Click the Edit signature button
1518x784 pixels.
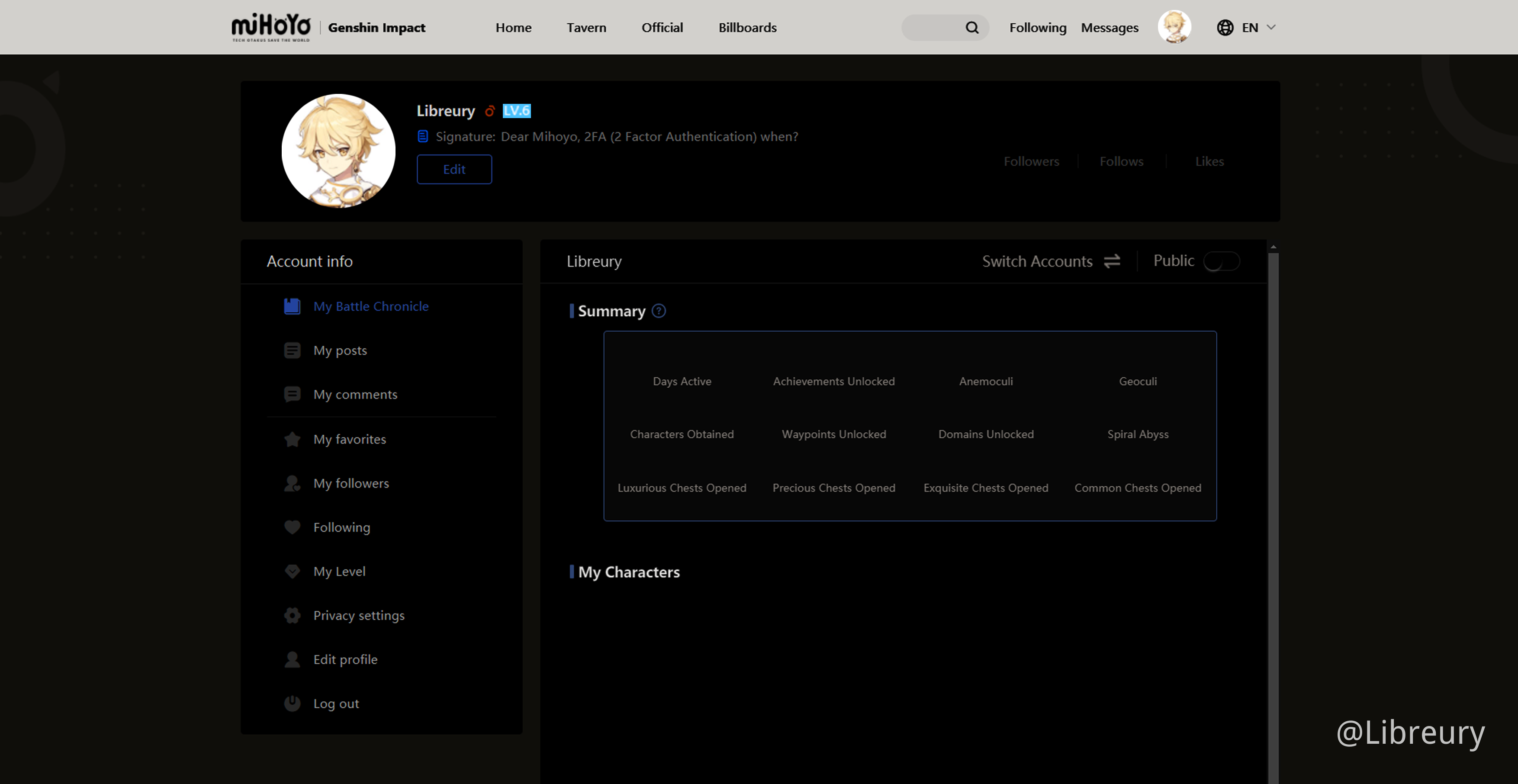454,169
